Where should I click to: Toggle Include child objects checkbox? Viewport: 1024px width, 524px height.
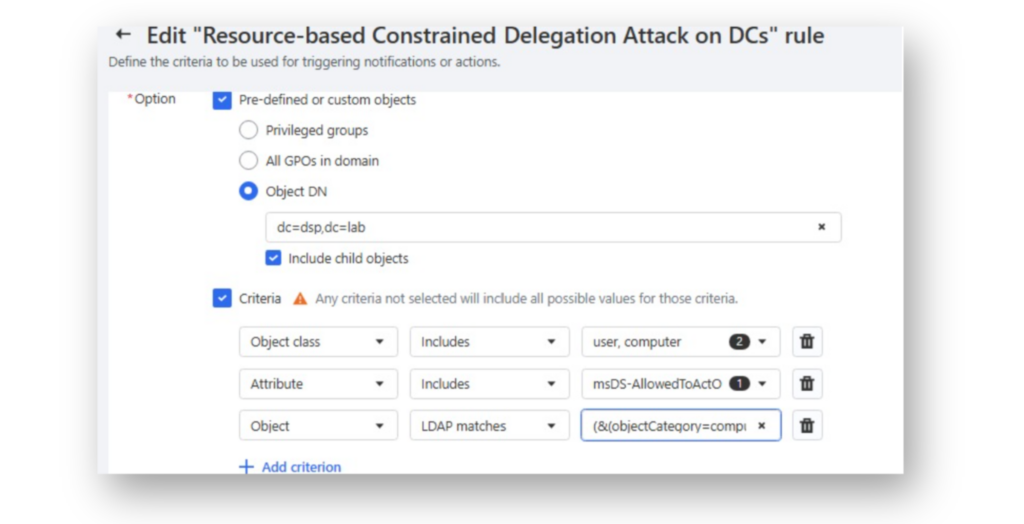coord(273,258)
